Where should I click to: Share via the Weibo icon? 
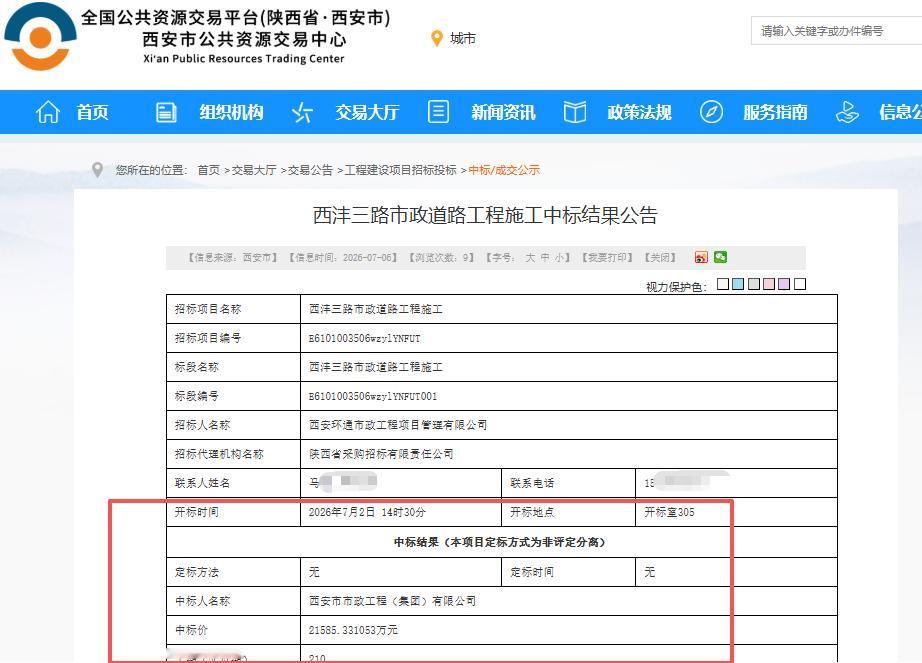point(701,257)
